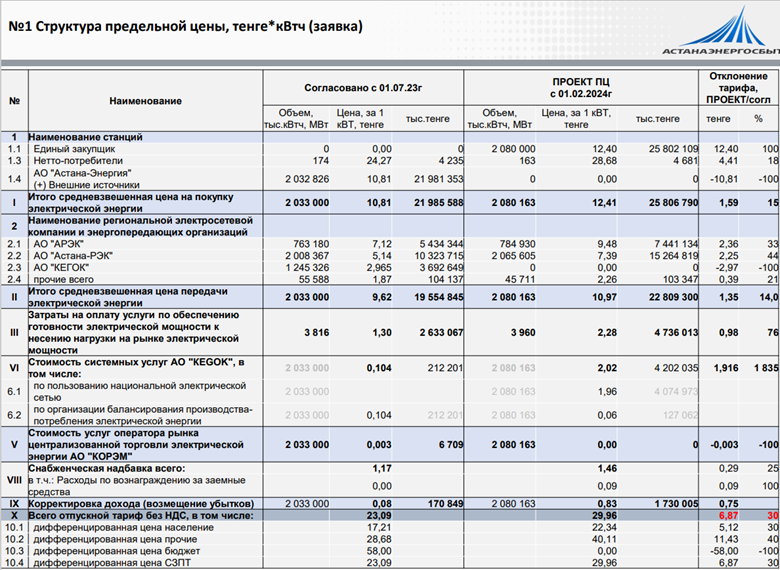
Task: Click deviation -10,81 in Астана-Энергия row
Action: tap(724, 179)
